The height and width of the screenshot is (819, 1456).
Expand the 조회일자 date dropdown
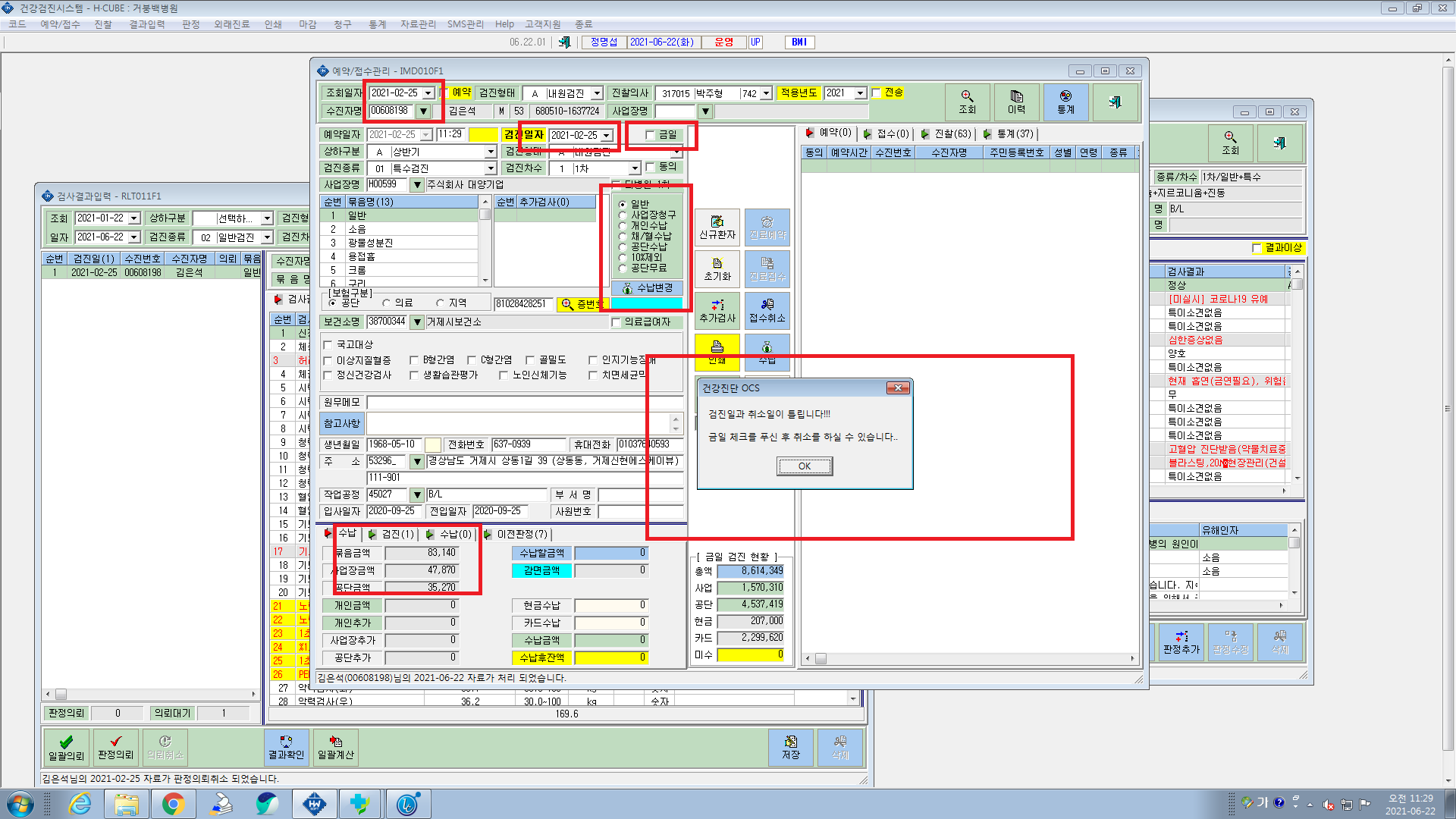point(428,93)
